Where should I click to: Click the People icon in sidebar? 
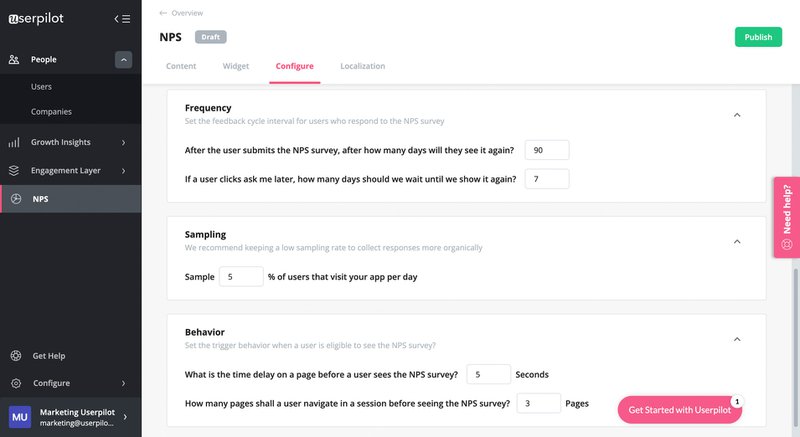pyautogui.click(x=14, y=60)
